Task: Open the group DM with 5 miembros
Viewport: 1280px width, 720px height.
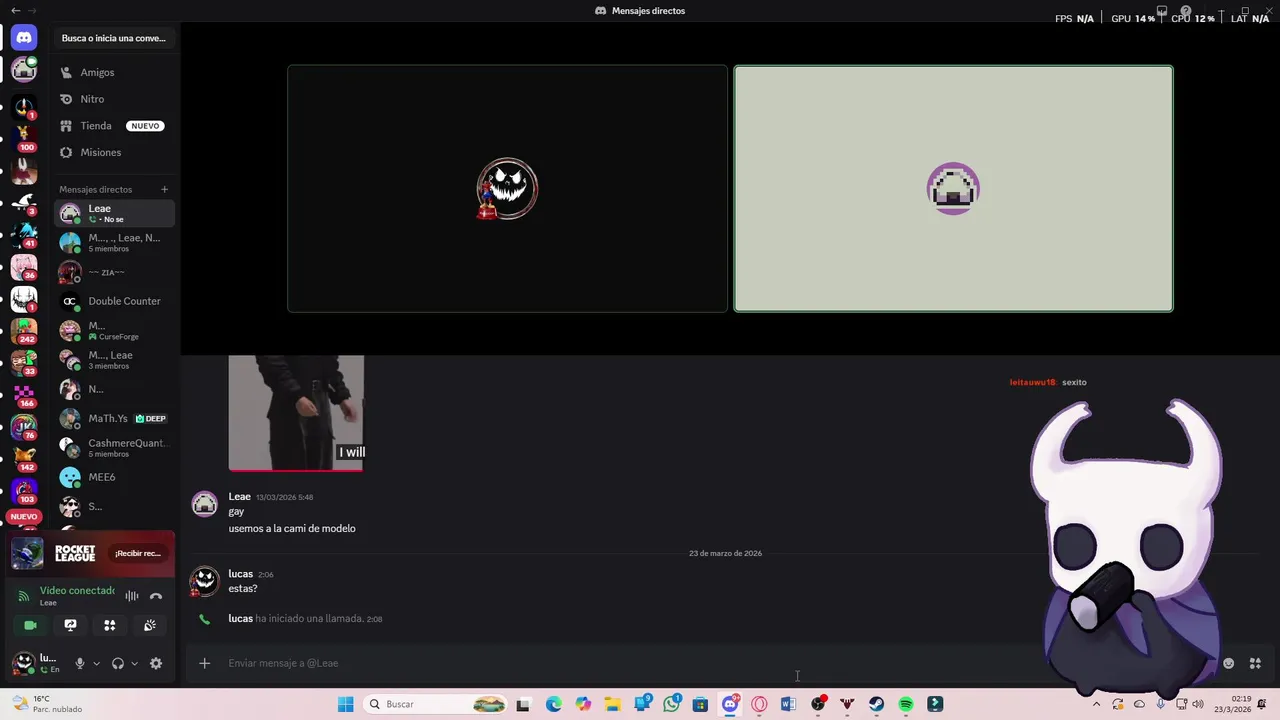Action: 114,242
